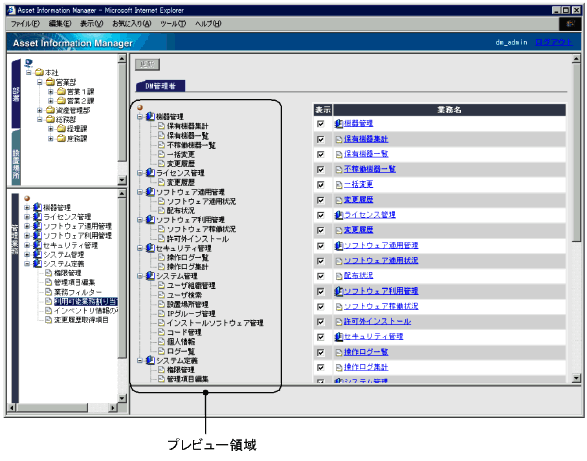Uncheck the 表示 checkbox for ソフトウェア適用管理

point(320,246)
